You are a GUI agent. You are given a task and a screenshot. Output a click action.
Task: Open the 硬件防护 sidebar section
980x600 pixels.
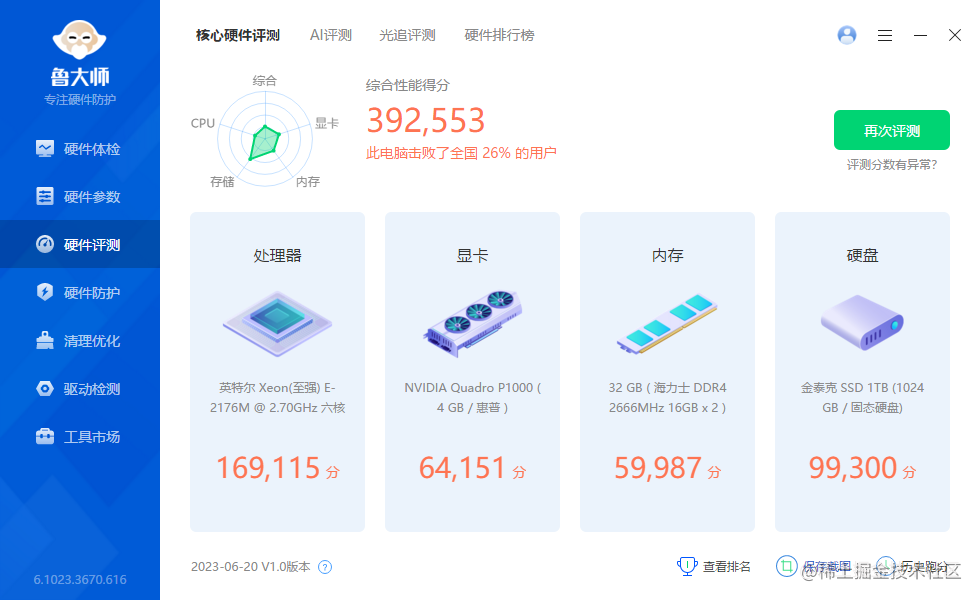coord(79,292)
